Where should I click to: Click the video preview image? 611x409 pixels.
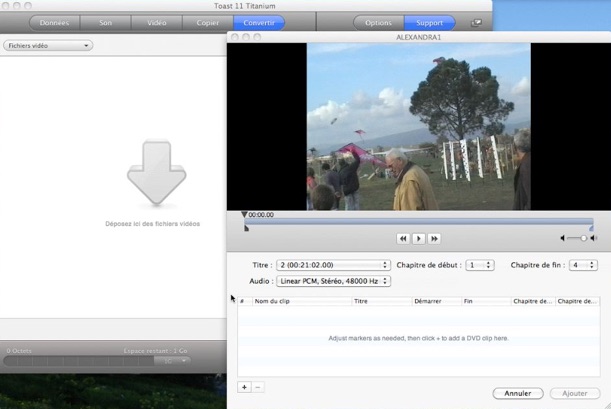(419, 127)
